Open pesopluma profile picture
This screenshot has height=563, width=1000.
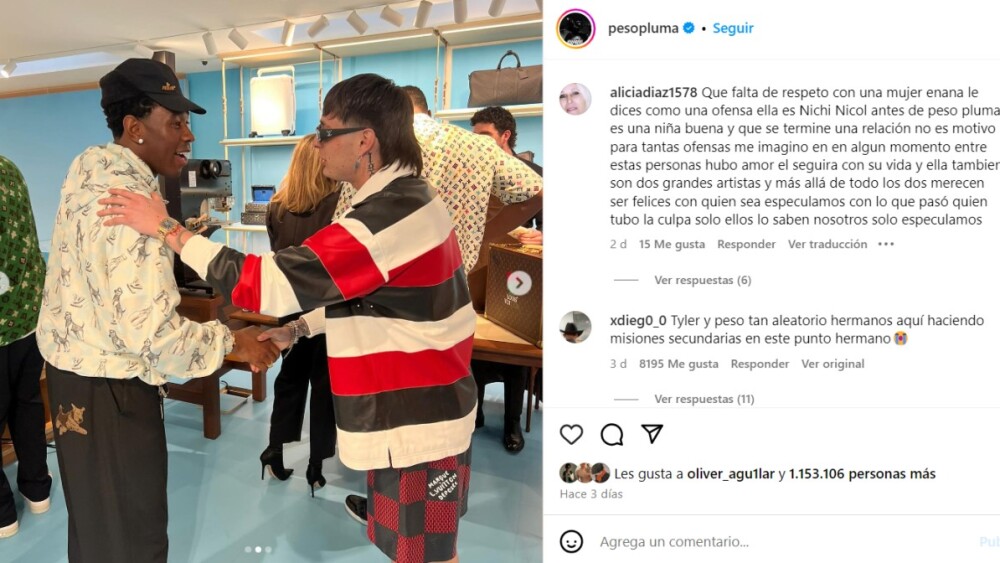click(x=575, y=28)
